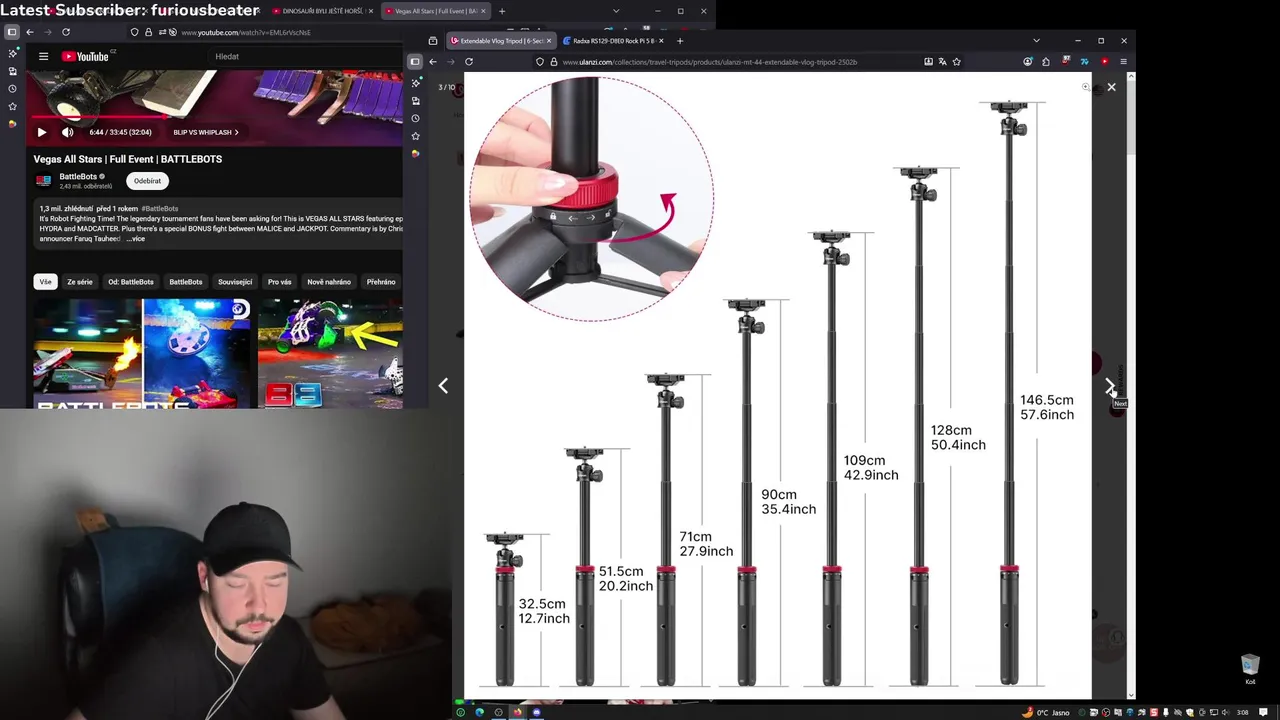1280x720 pixels.
Task: Select the Přehráno filter chip
Action: 381,282
